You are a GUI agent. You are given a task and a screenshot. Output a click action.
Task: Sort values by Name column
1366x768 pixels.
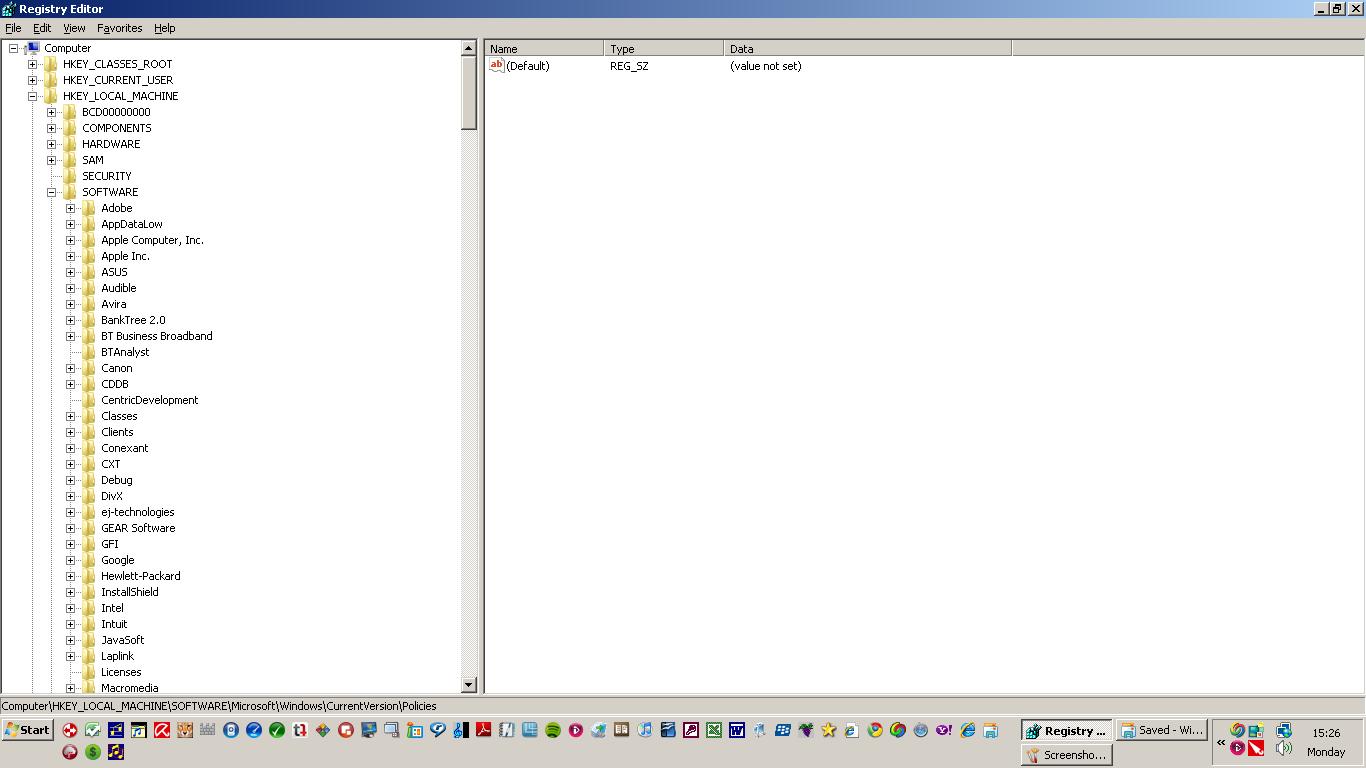tap(545, 48)
